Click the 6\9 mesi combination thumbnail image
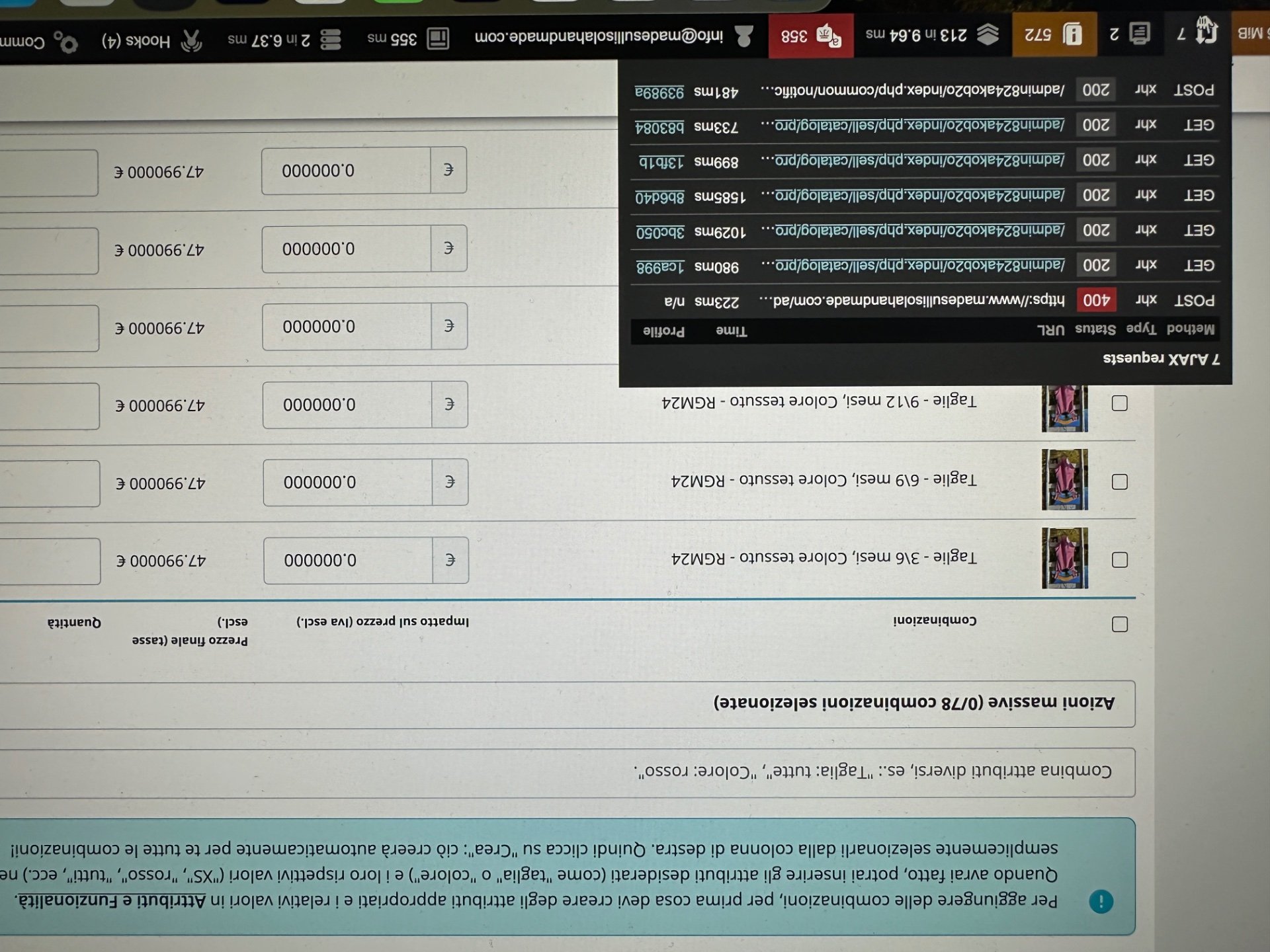1270x952 pixels. coord(1064,480)
